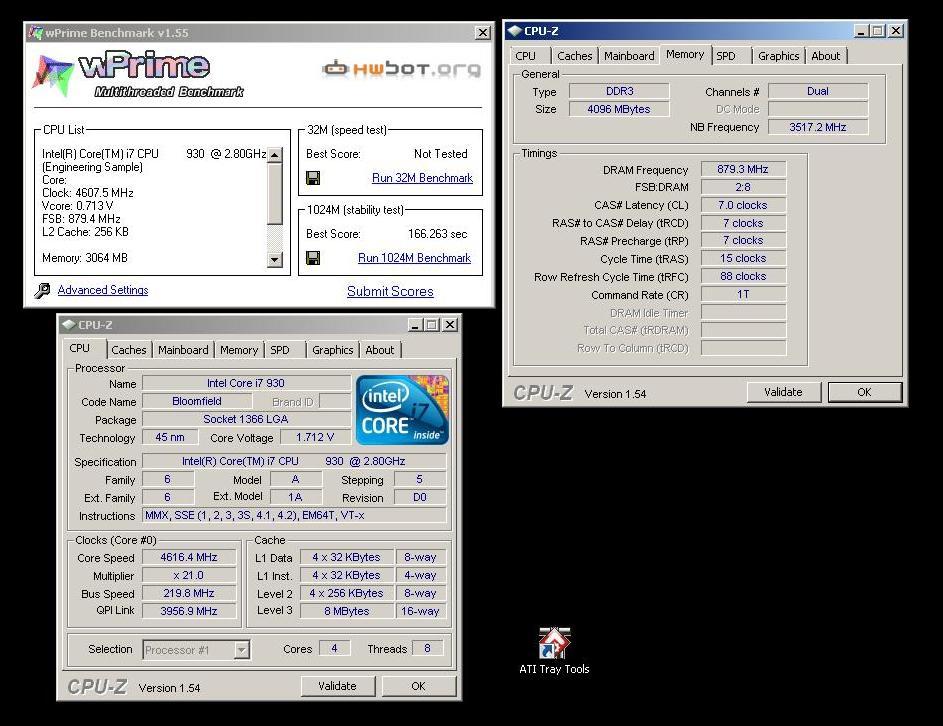This screenshot has width=943, height=726.
Task: Switch to Graphics tab in processor CPU-Z window
Action: [333, 350]
